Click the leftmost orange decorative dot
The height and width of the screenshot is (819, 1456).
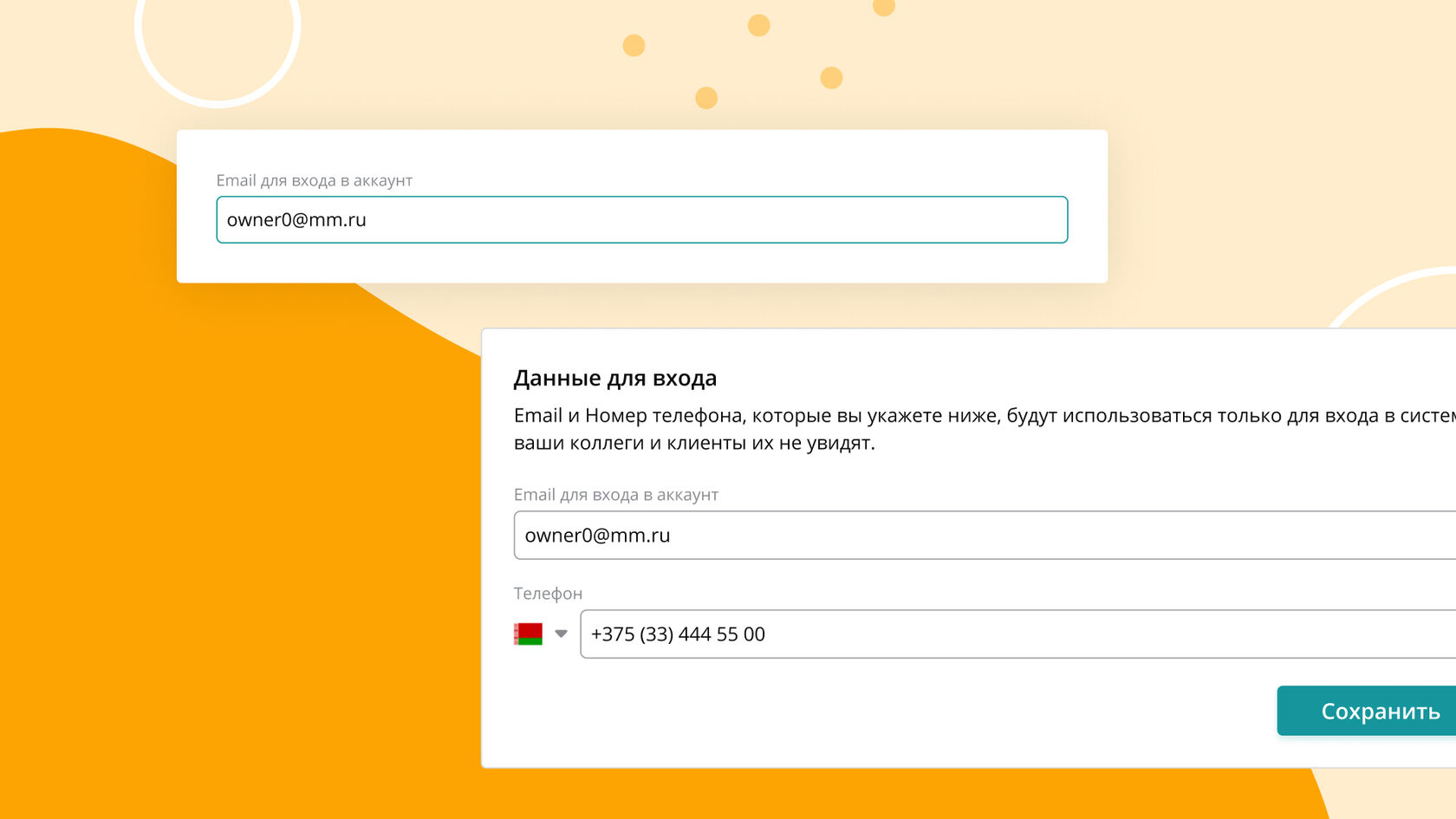coord(634,45)
